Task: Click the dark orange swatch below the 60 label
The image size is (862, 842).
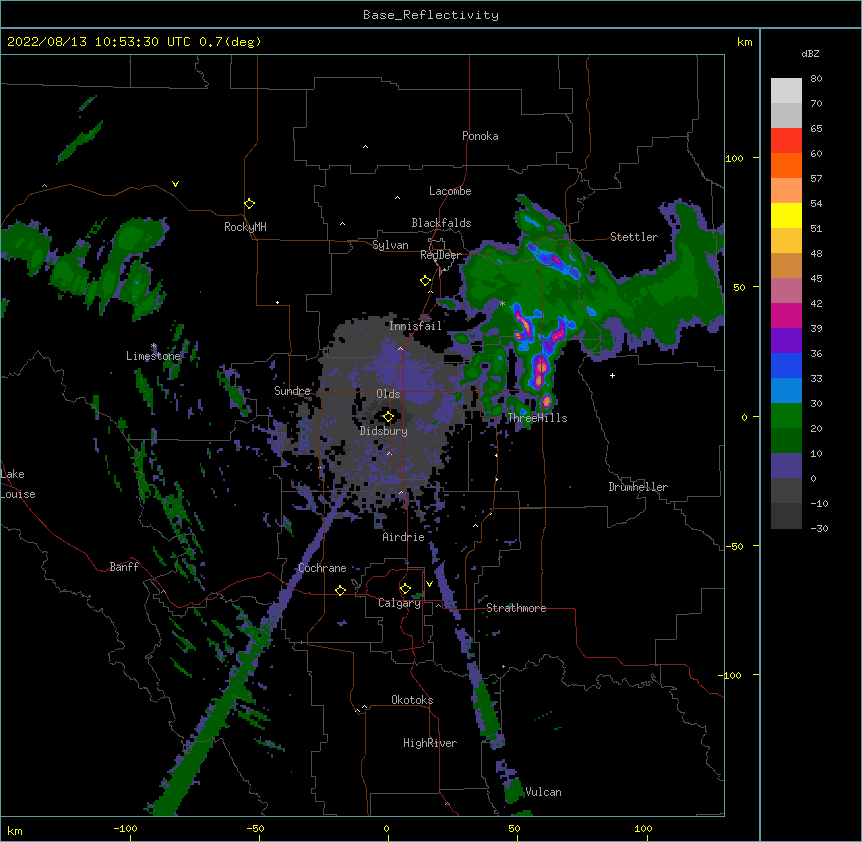Action: pos(786,165)
